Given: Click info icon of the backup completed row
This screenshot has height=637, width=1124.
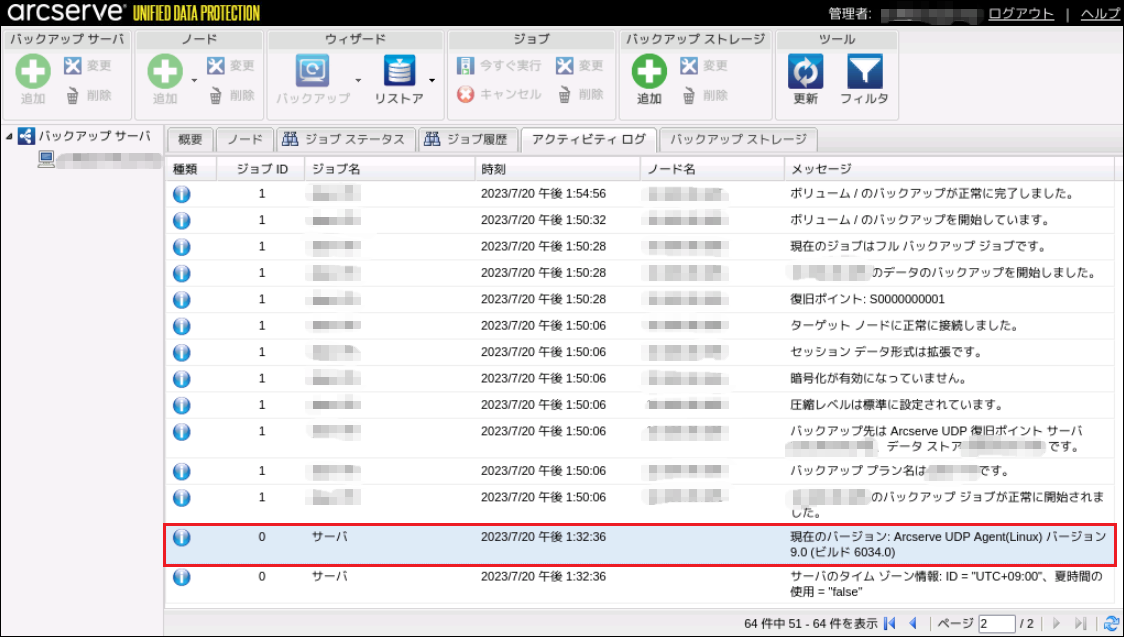Looking at the screenshot, I should [x=181, y=194].
